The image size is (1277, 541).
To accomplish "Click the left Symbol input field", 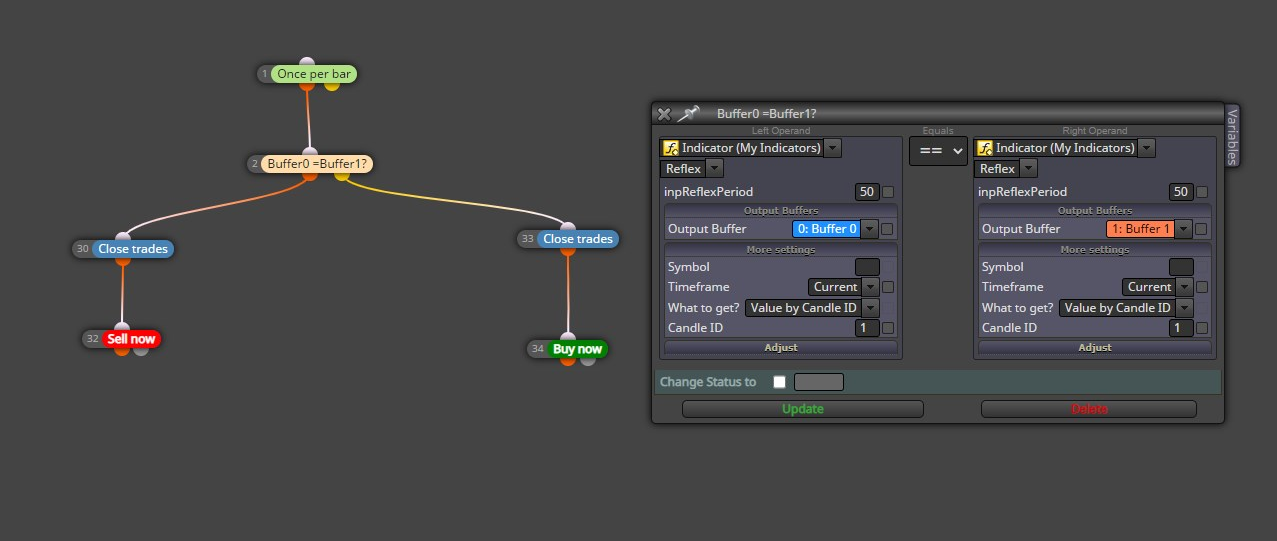I will pos(867,267).
